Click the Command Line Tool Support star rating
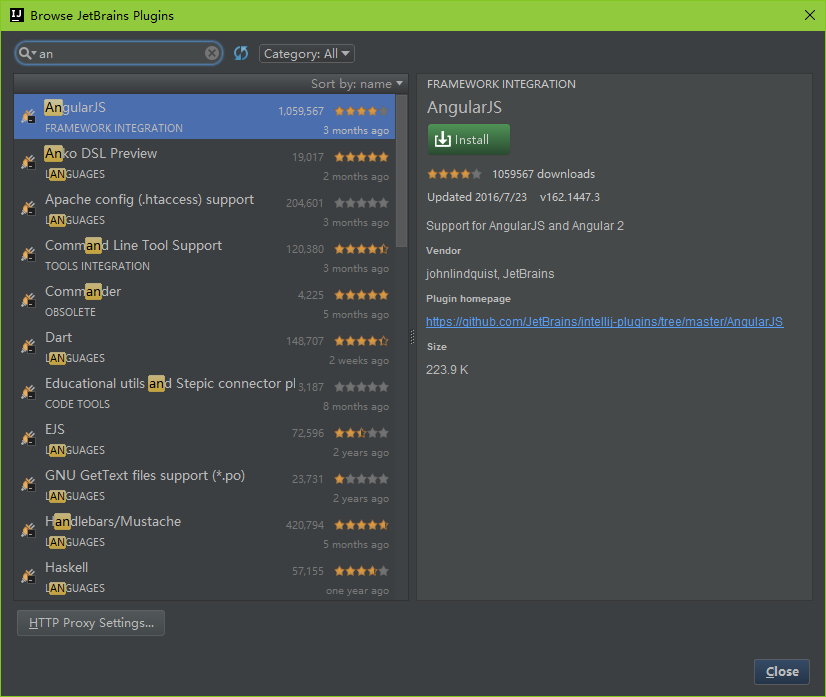Image resolution: width=826 pixels, height=697 pixels. point(361,249)
